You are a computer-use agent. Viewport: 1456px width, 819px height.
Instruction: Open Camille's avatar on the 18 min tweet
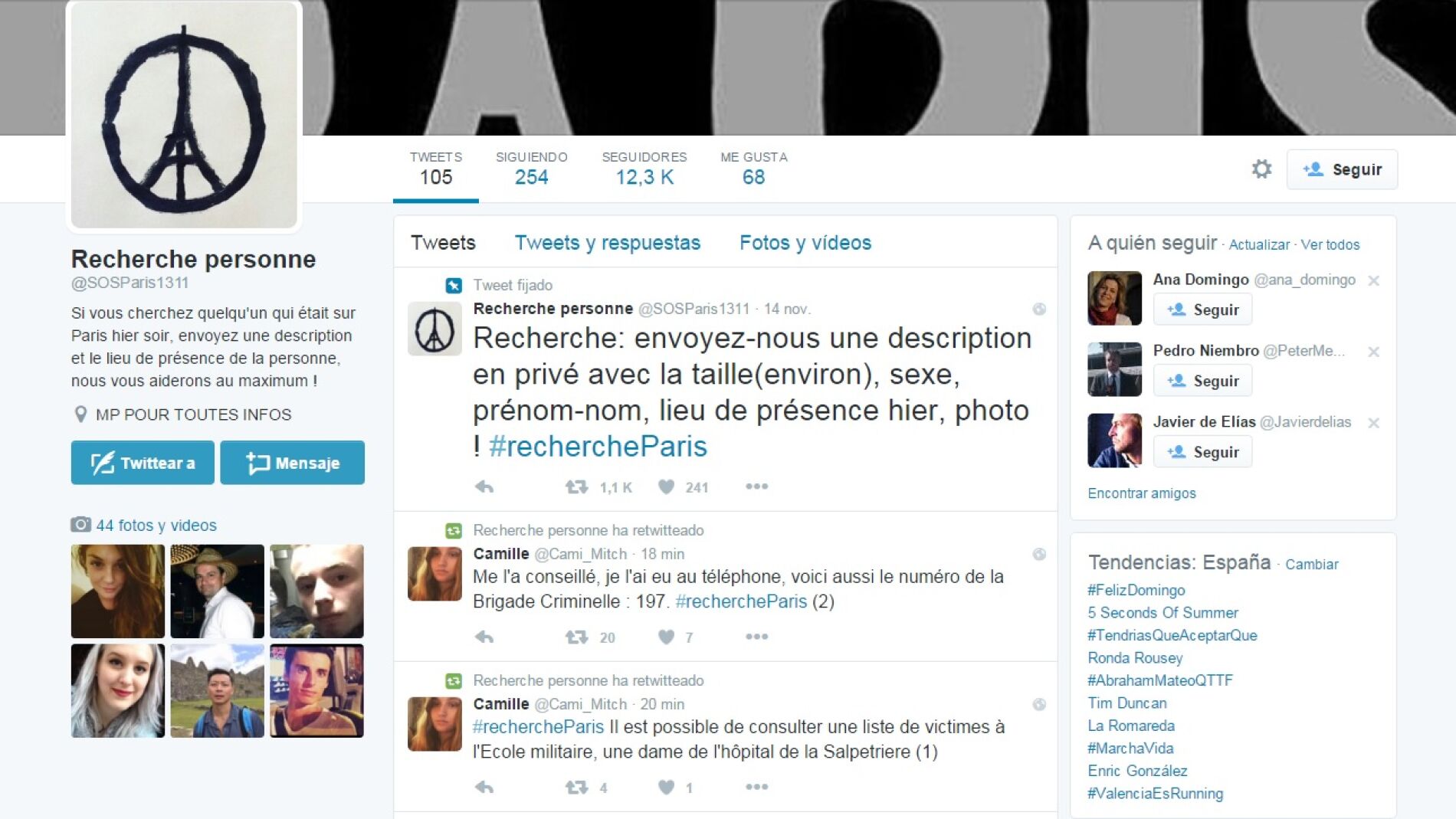(435, 574)
